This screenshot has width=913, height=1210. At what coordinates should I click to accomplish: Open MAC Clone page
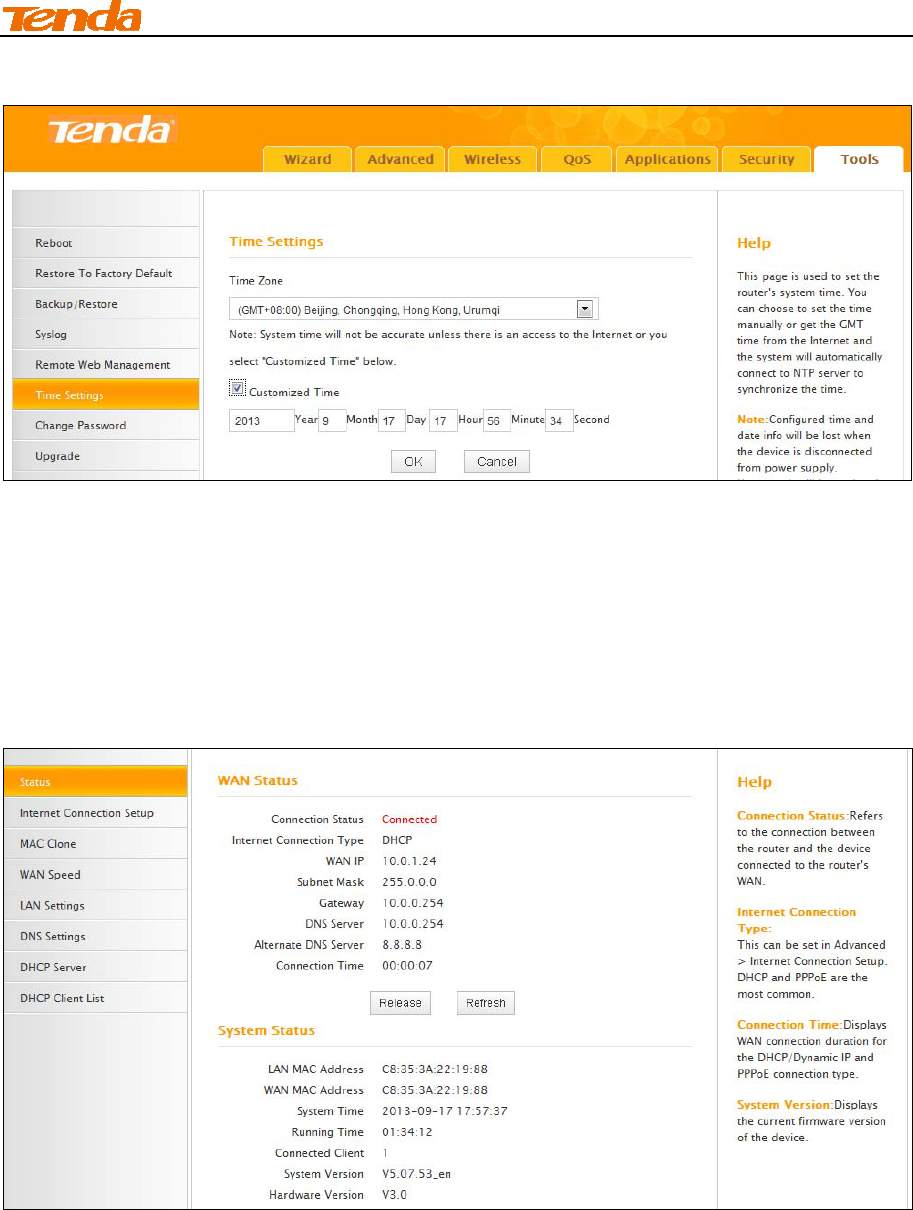tap(95, 844)
